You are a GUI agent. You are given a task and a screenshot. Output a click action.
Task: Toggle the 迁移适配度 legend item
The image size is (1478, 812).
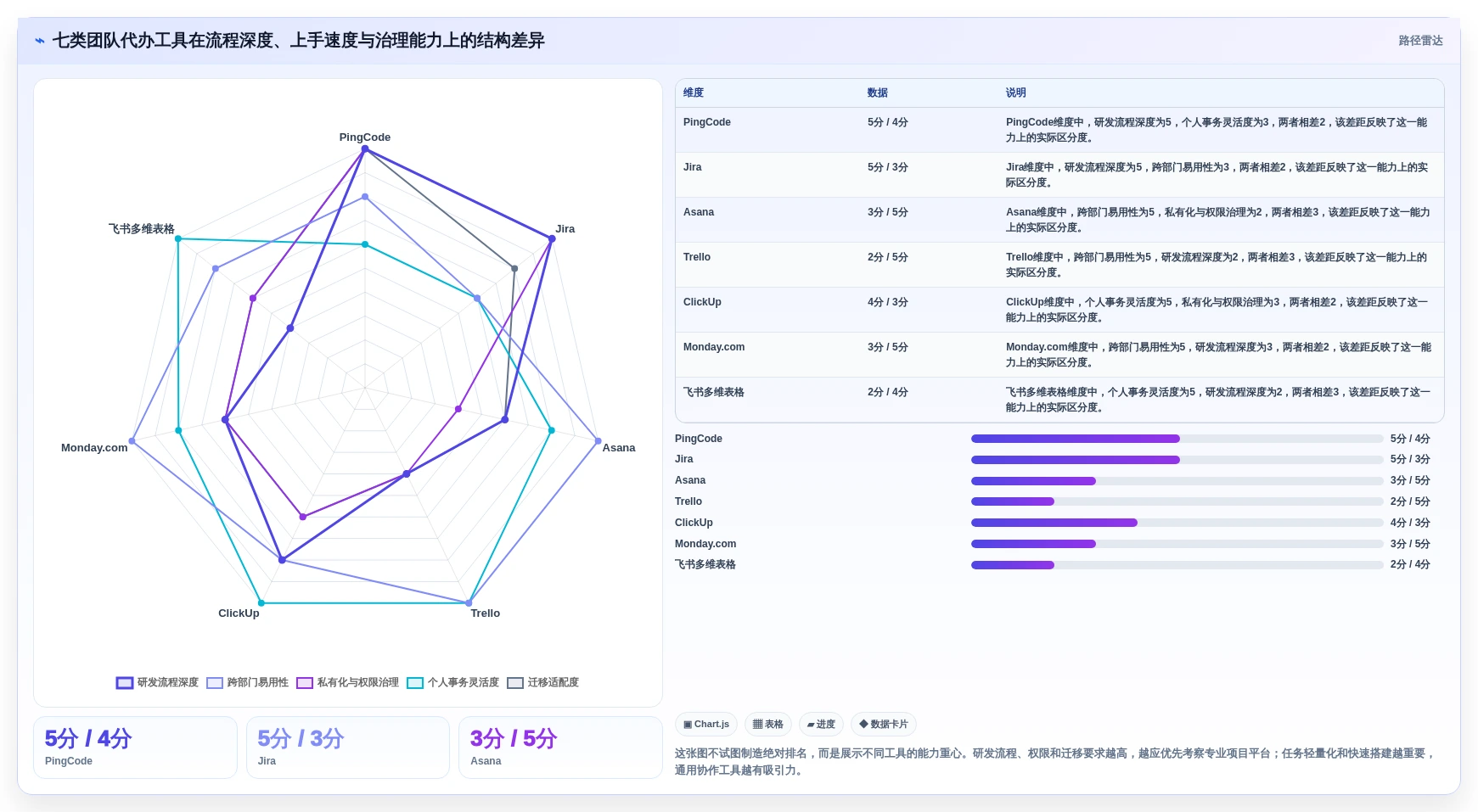click(542, 682)
